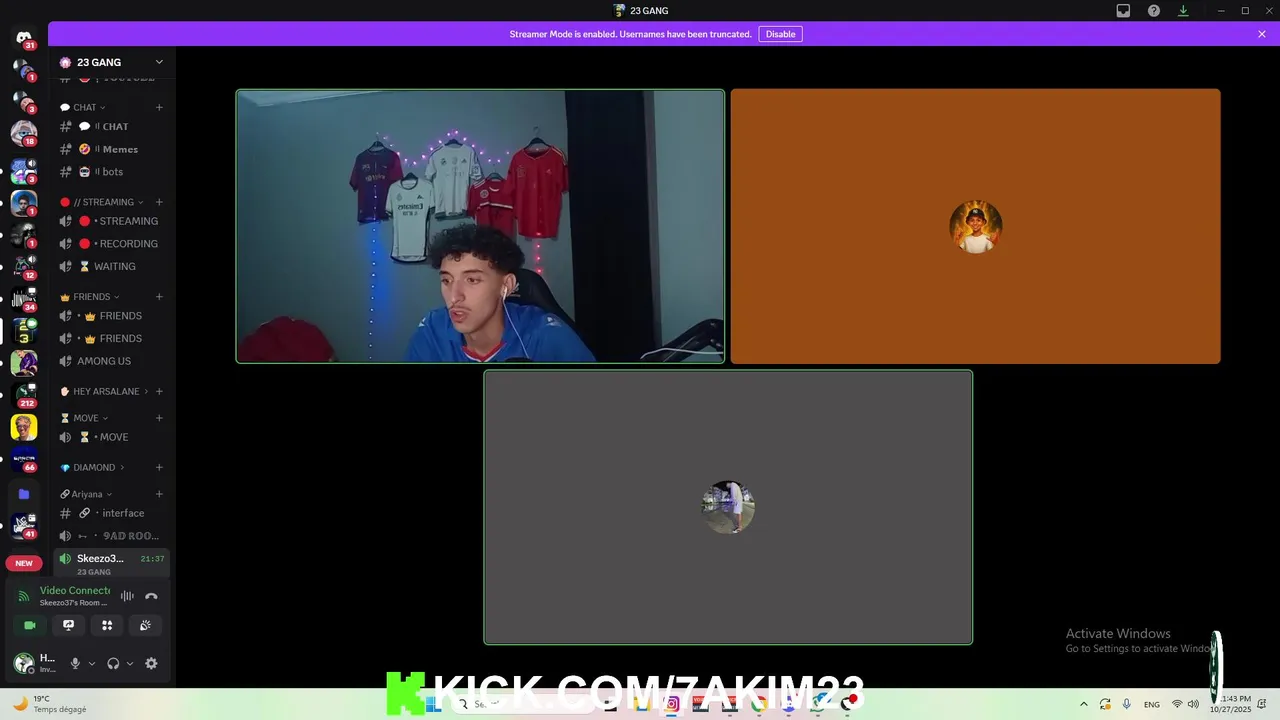
Task: Open 23 GANG server menu dropdown
Action: (159, 62)
